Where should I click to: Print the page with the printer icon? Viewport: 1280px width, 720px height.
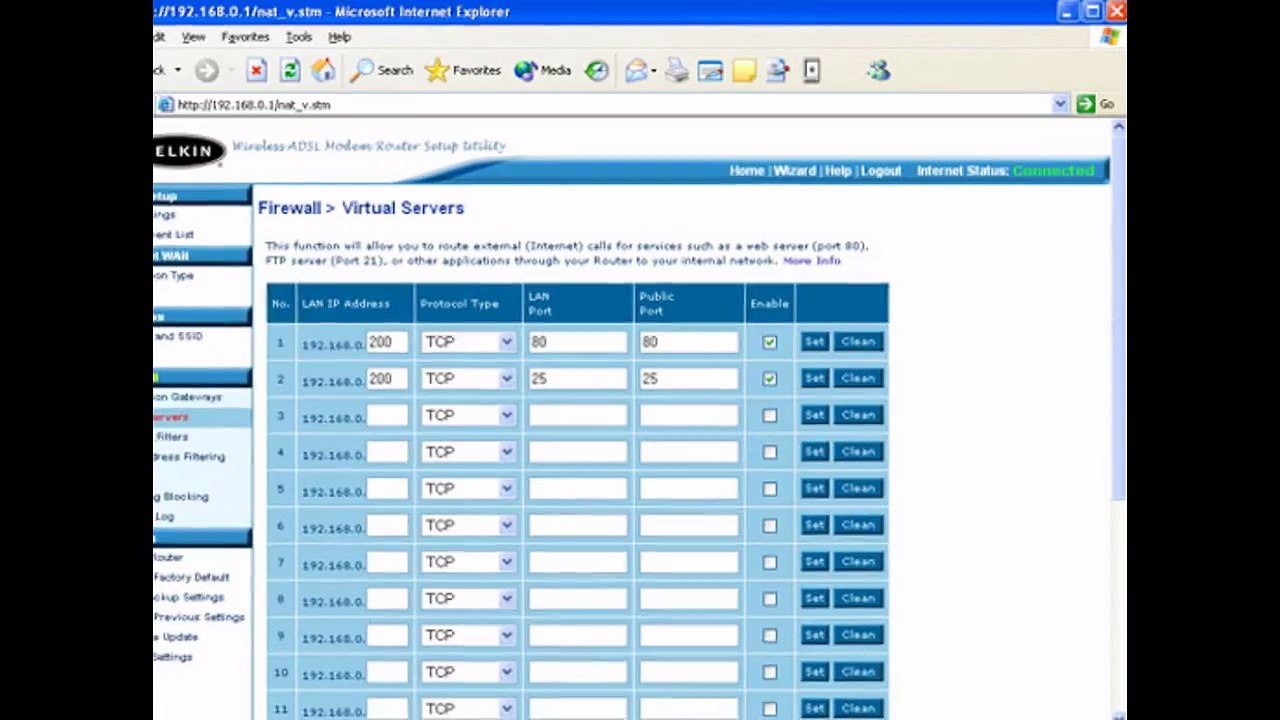[677, 70]
